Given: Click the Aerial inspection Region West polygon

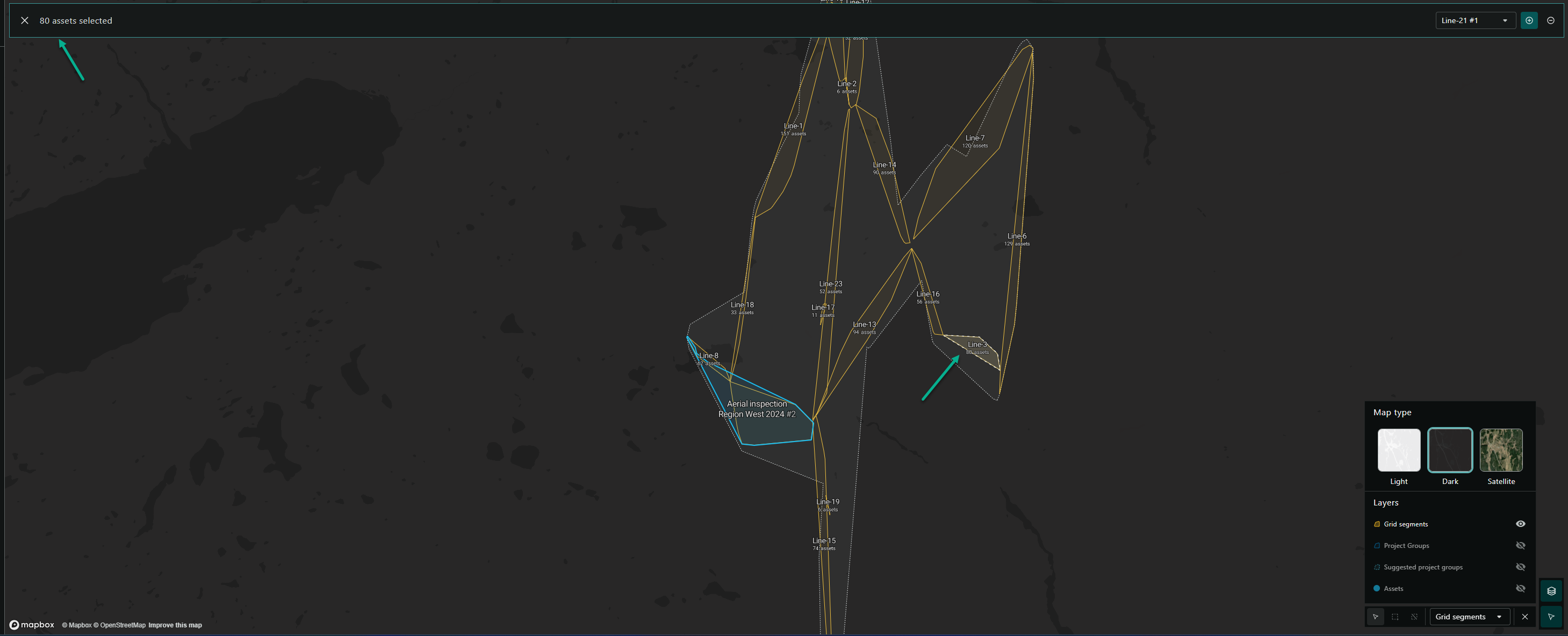Looking at the screenshot, I should click(773, 429).
